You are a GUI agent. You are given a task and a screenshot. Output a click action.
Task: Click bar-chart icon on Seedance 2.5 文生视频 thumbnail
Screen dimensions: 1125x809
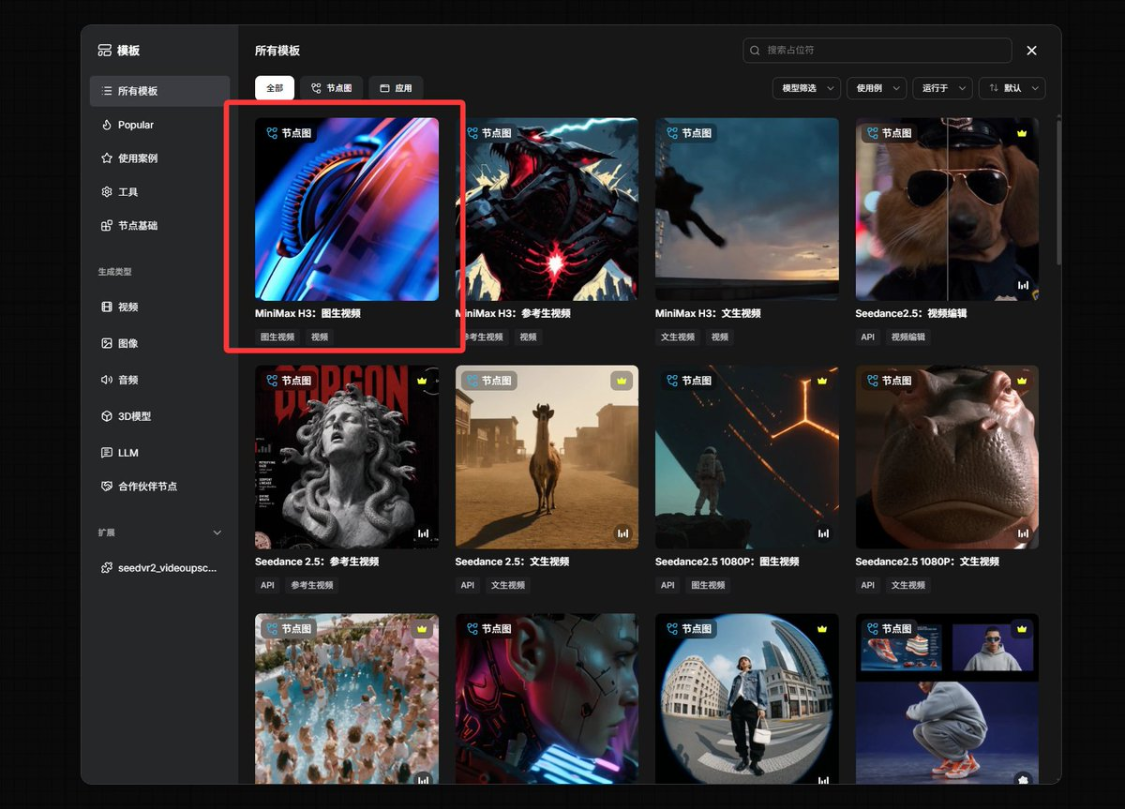point(623,533)
